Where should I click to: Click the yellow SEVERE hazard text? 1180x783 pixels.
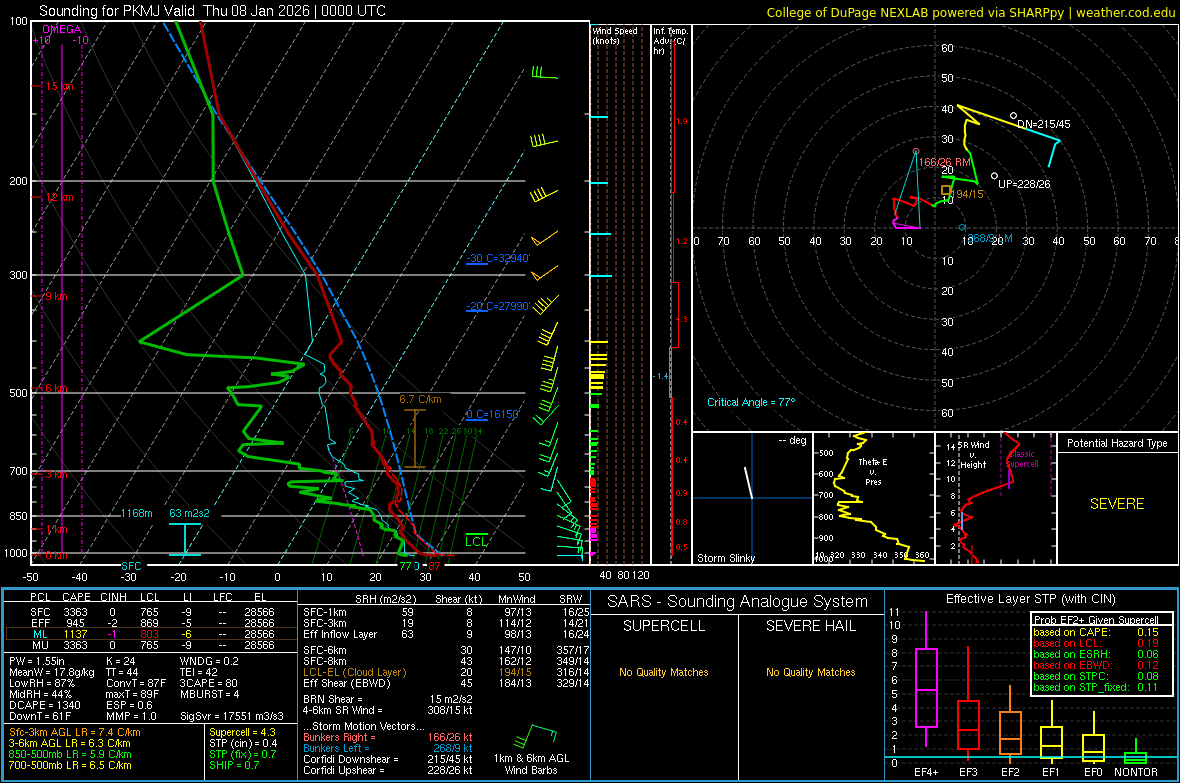[x=1117, y=504]
